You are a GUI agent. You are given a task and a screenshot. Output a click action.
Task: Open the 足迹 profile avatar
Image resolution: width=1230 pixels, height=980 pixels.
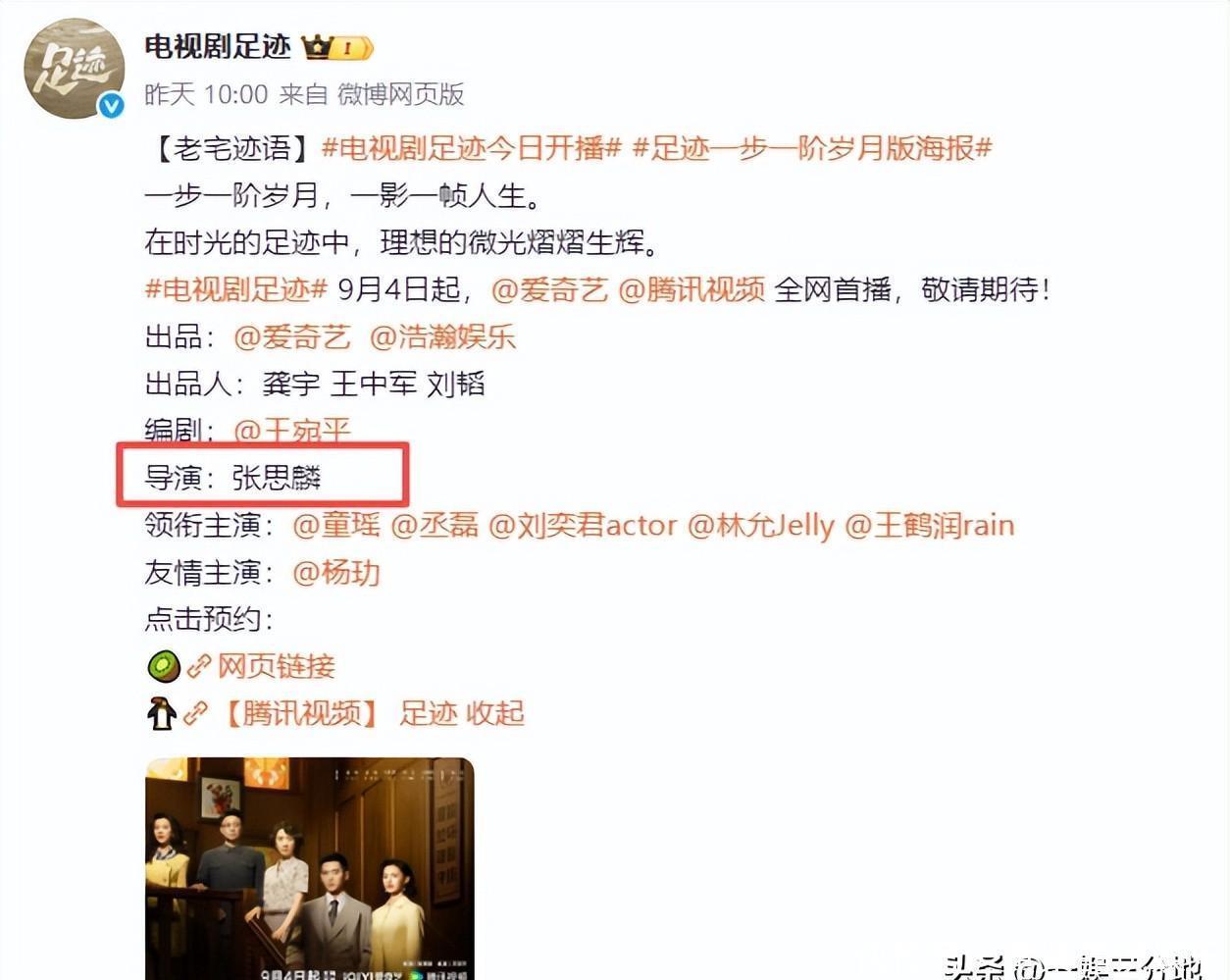[75, 67]
